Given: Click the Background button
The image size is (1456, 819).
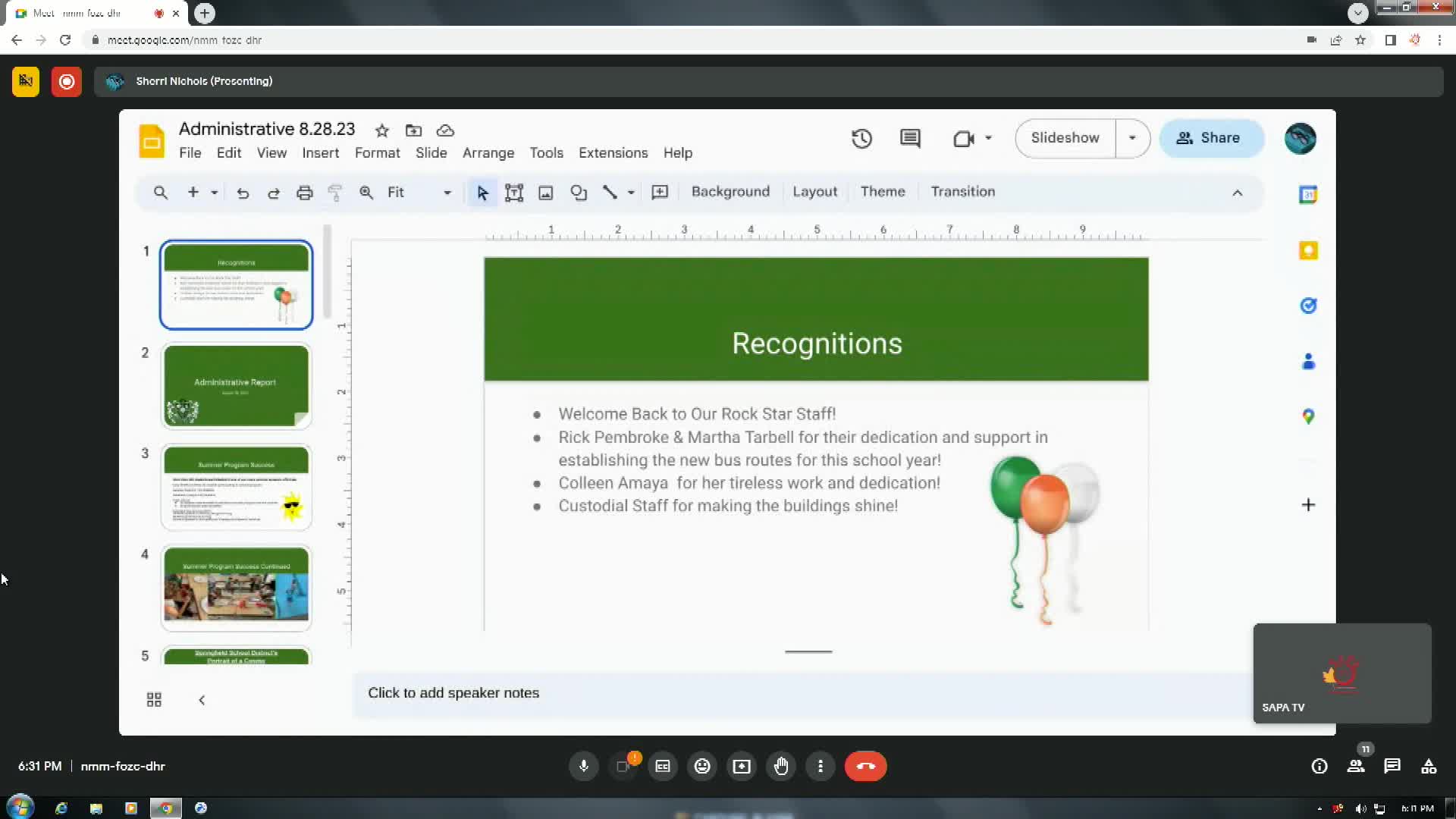Looking at the screenshot, I should click(x=730, y=192).
